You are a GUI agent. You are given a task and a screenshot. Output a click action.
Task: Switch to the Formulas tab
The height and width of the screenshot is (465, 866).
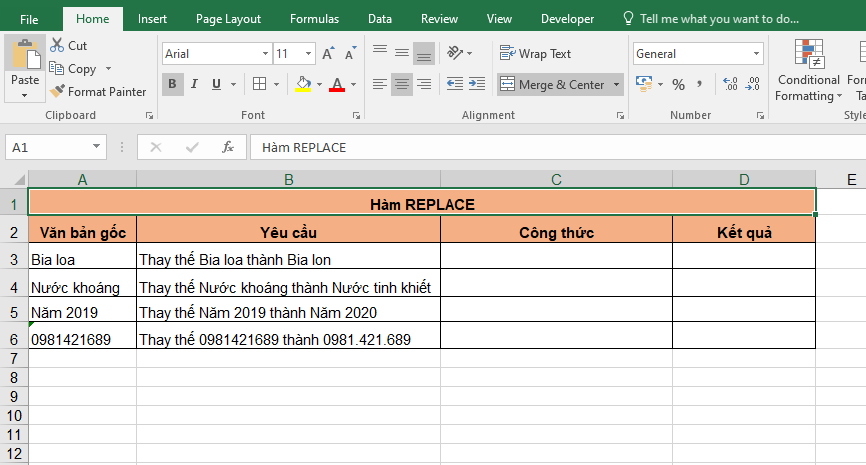point(314,19)
